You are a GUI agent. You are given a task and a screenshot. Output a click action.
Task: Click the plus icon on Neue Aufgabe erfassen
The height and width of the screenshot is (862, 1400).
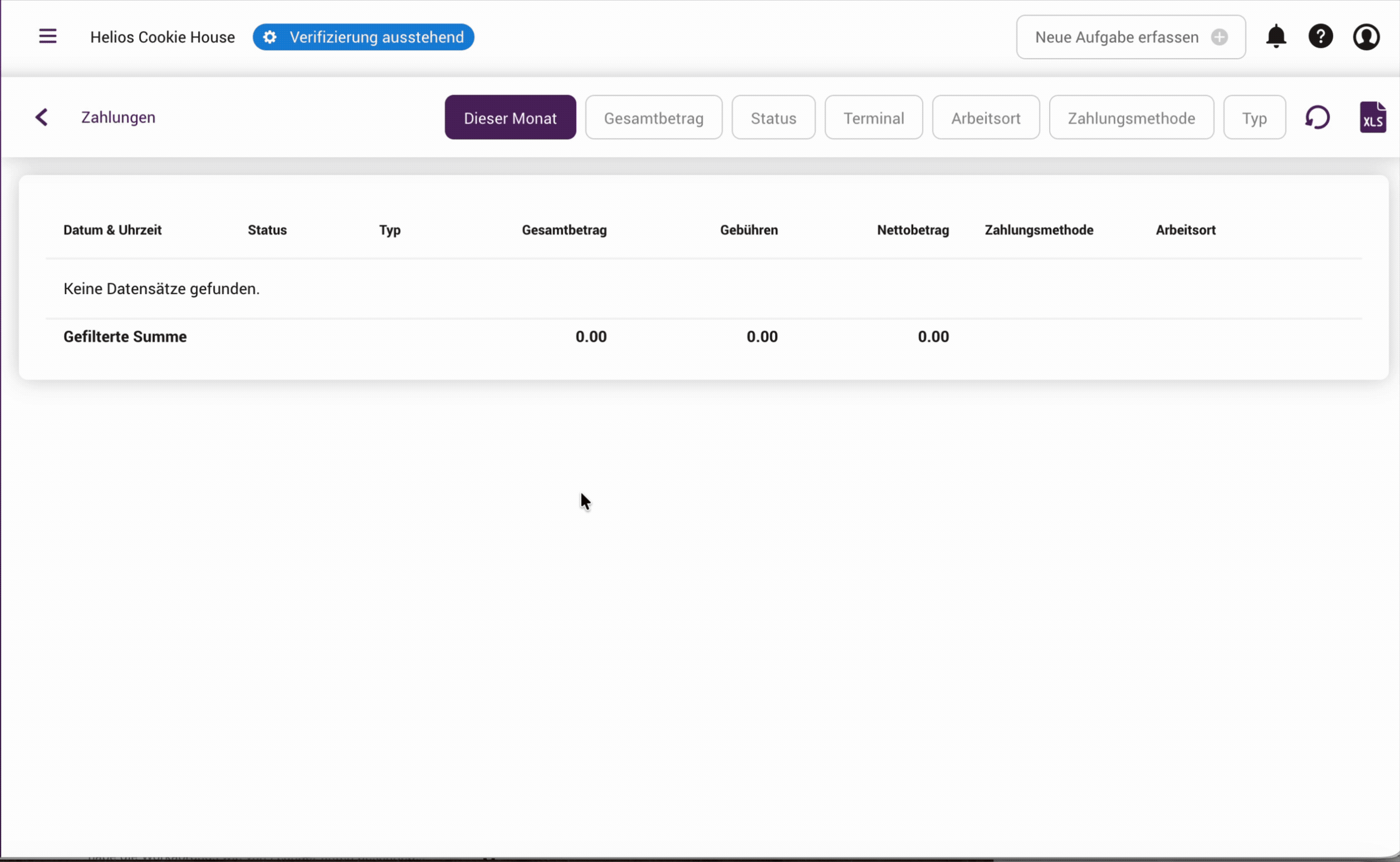1218,37
